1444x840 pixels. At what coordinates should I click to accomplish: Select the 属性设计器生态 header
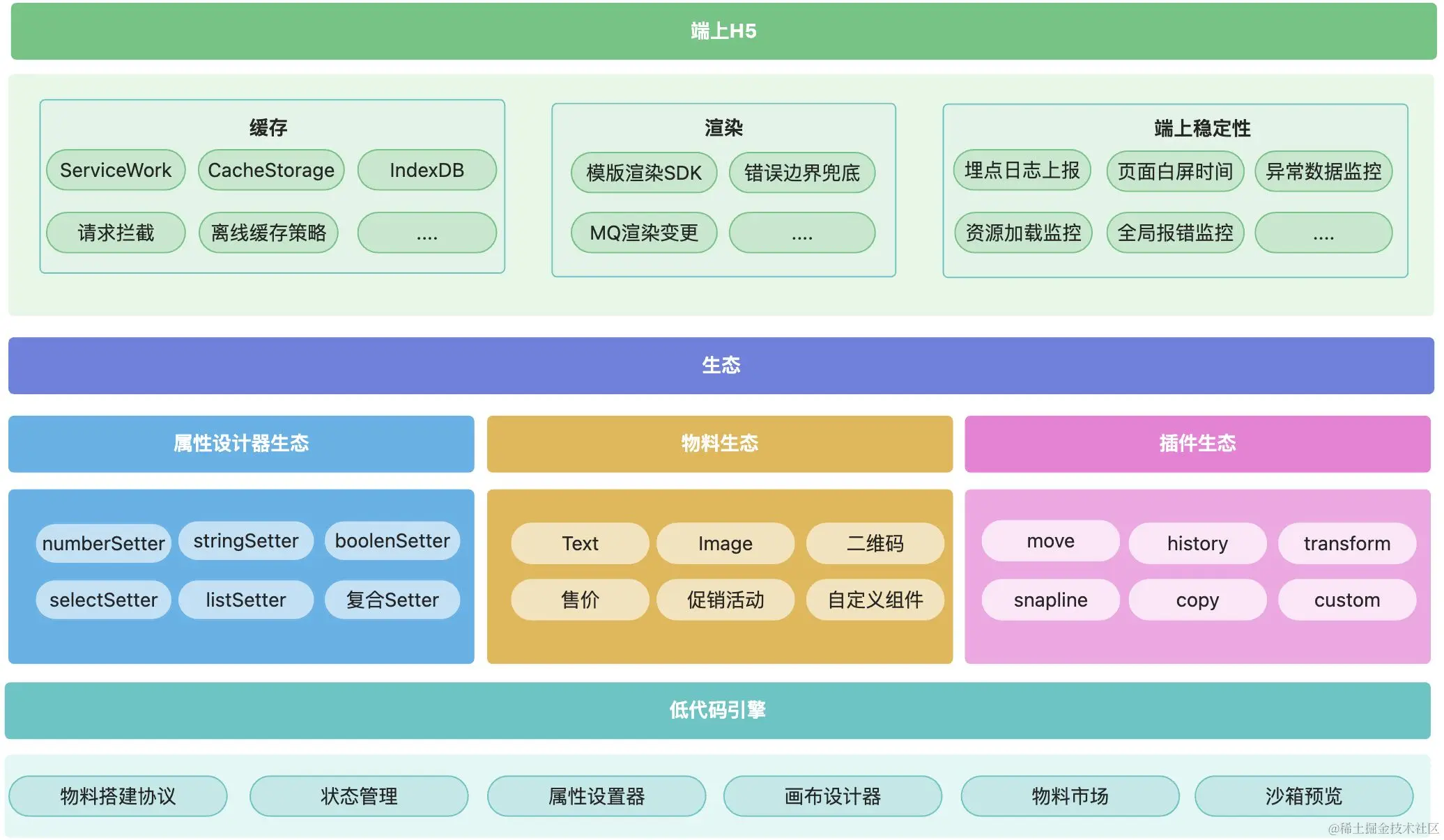(241, 444)
